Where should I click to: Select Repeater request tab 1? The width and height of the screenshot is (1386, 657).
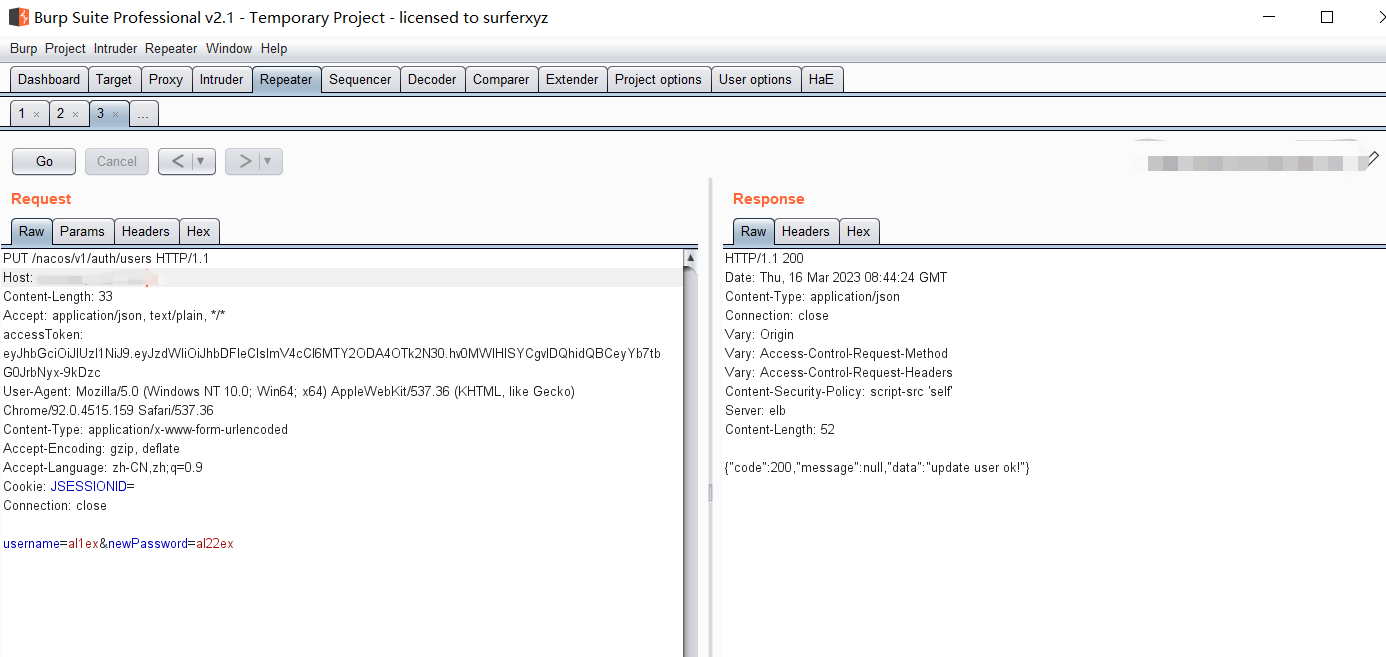point(23,114)
